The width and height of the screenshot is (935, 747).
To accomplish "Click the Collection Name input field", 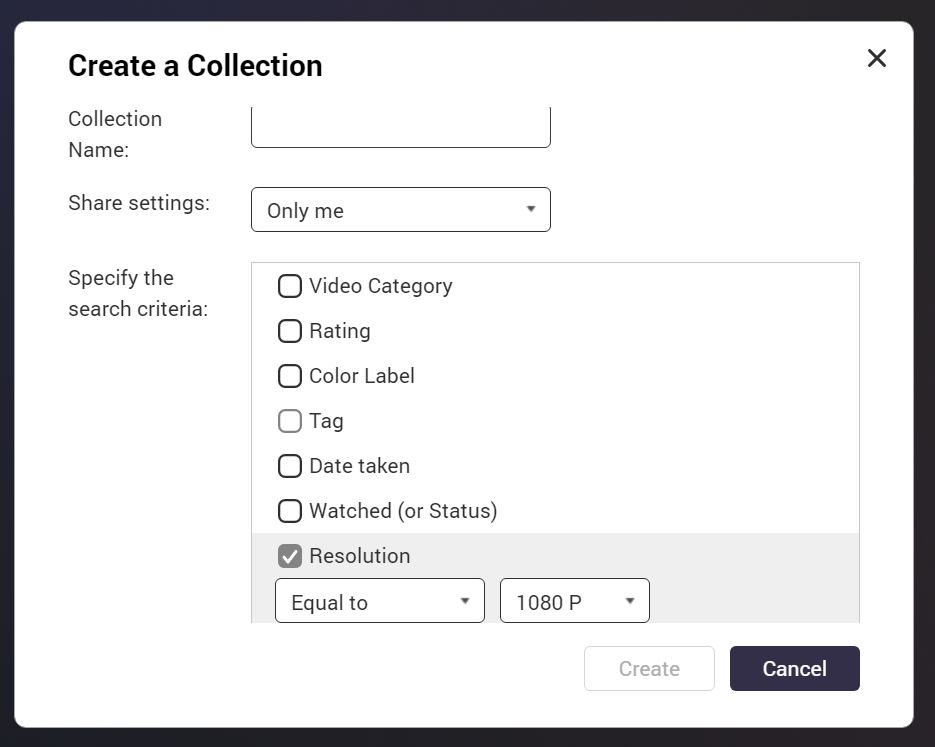I will tap(401, 127).
